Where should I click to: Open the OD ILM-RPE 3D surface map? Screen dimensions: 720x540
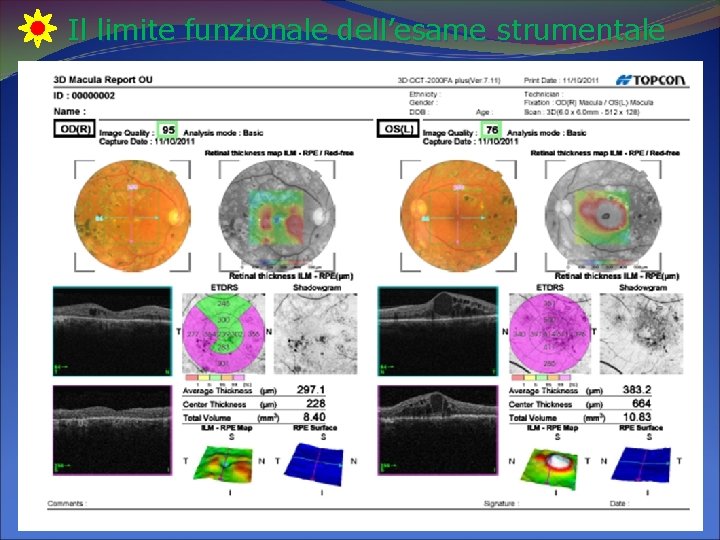(x=224, y=464)
